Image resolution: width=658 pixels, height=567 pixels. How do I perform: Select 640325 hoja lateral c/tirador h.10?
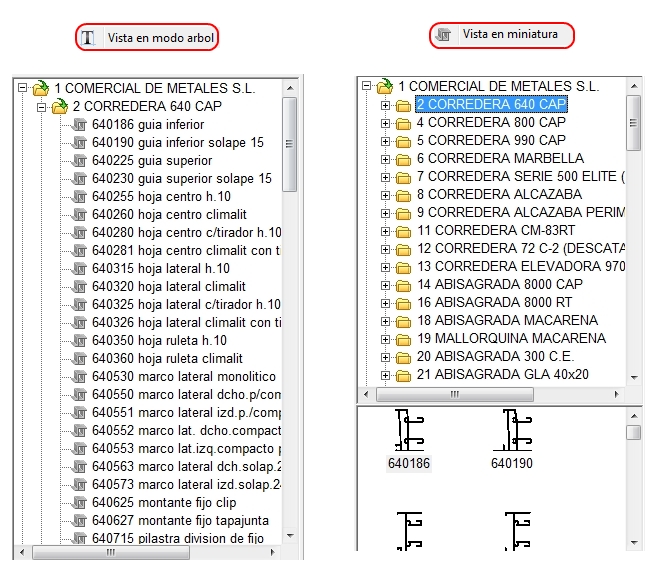186,305
